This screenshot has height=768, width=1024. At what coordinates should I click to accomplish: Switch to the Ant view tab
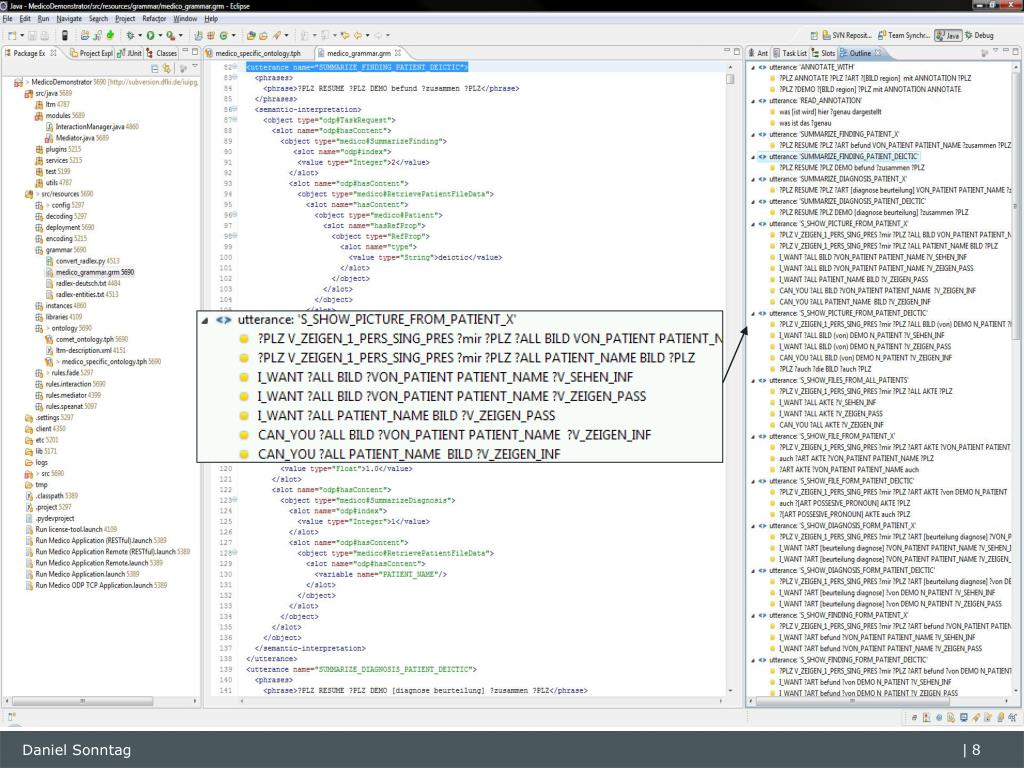[758, 53]
